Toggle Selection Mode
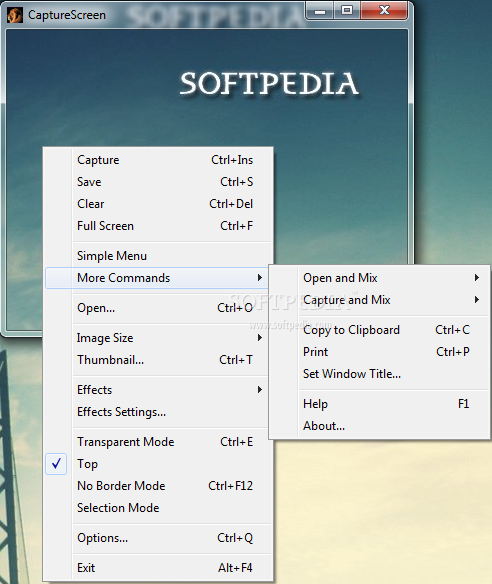The height and width of the screenshot is (584, 492). point(159,508)
